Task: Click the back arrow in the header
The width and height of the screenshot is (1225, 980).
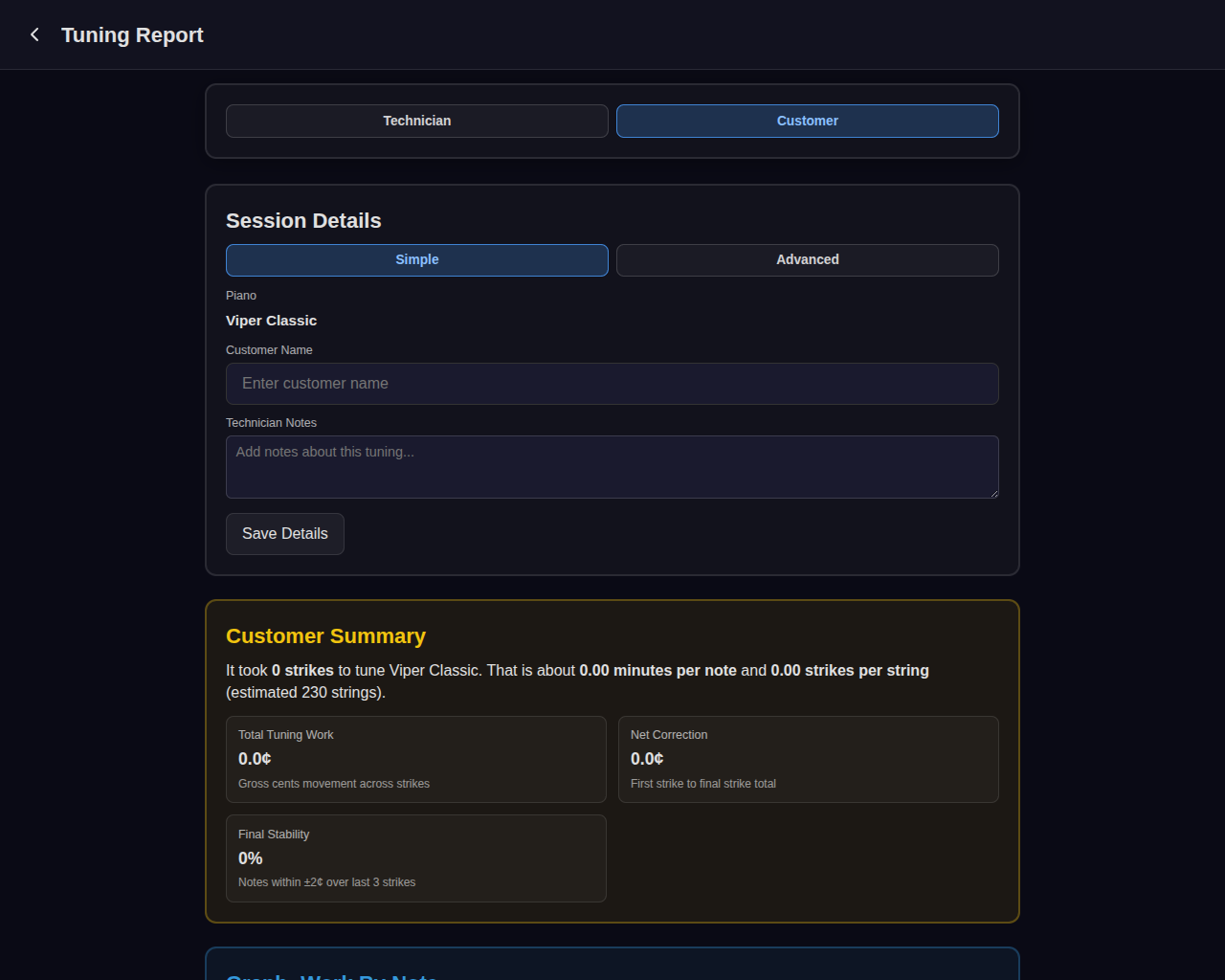Action: click(x=34, y=34)
